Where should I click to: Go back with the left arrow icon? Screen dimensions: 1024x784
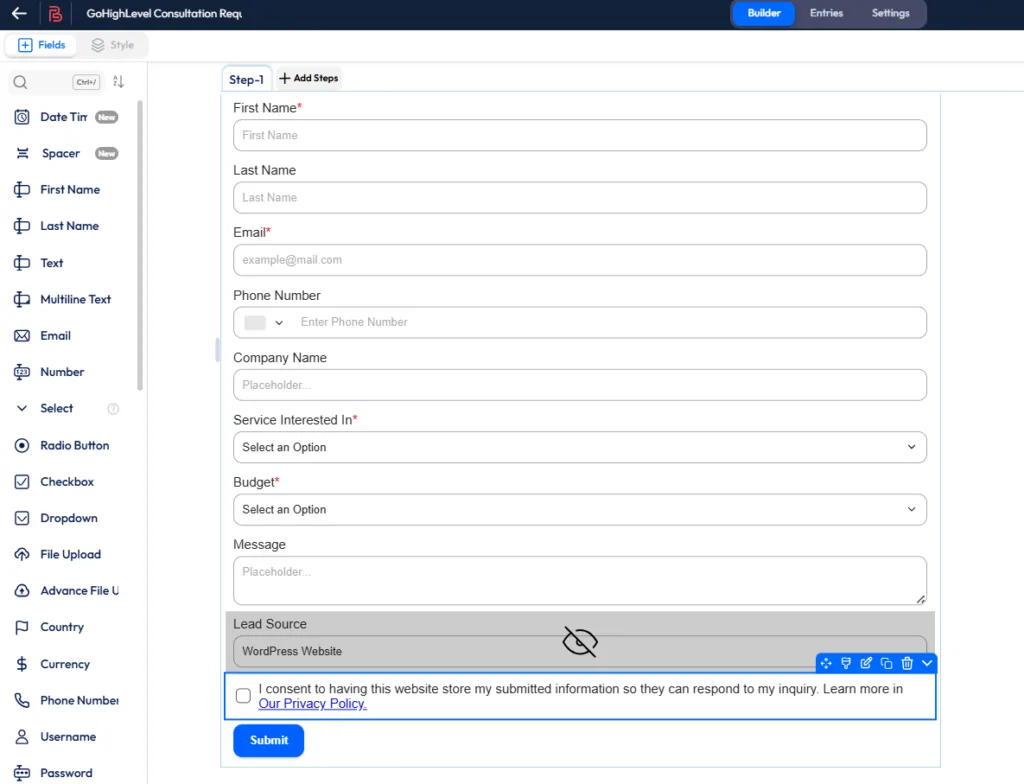coord(19,13)
